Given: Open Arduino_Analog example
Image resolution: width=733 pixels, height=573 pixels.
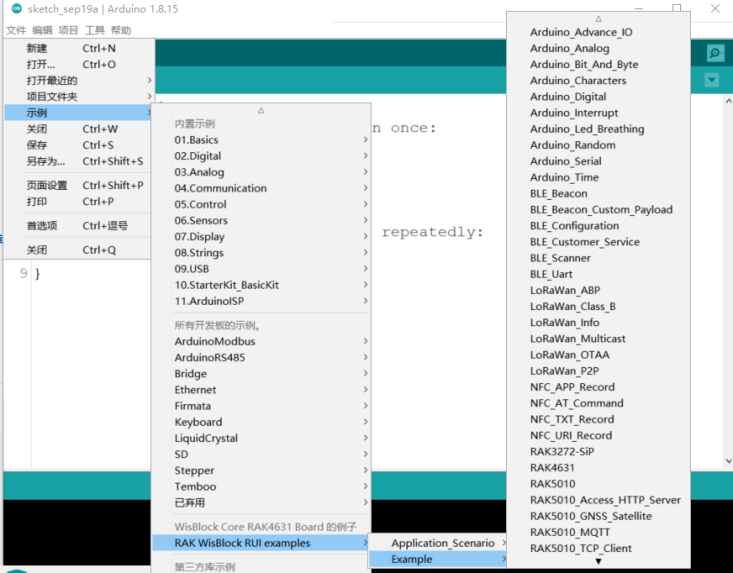Looking at the screenshot, I should pos(598,48).
